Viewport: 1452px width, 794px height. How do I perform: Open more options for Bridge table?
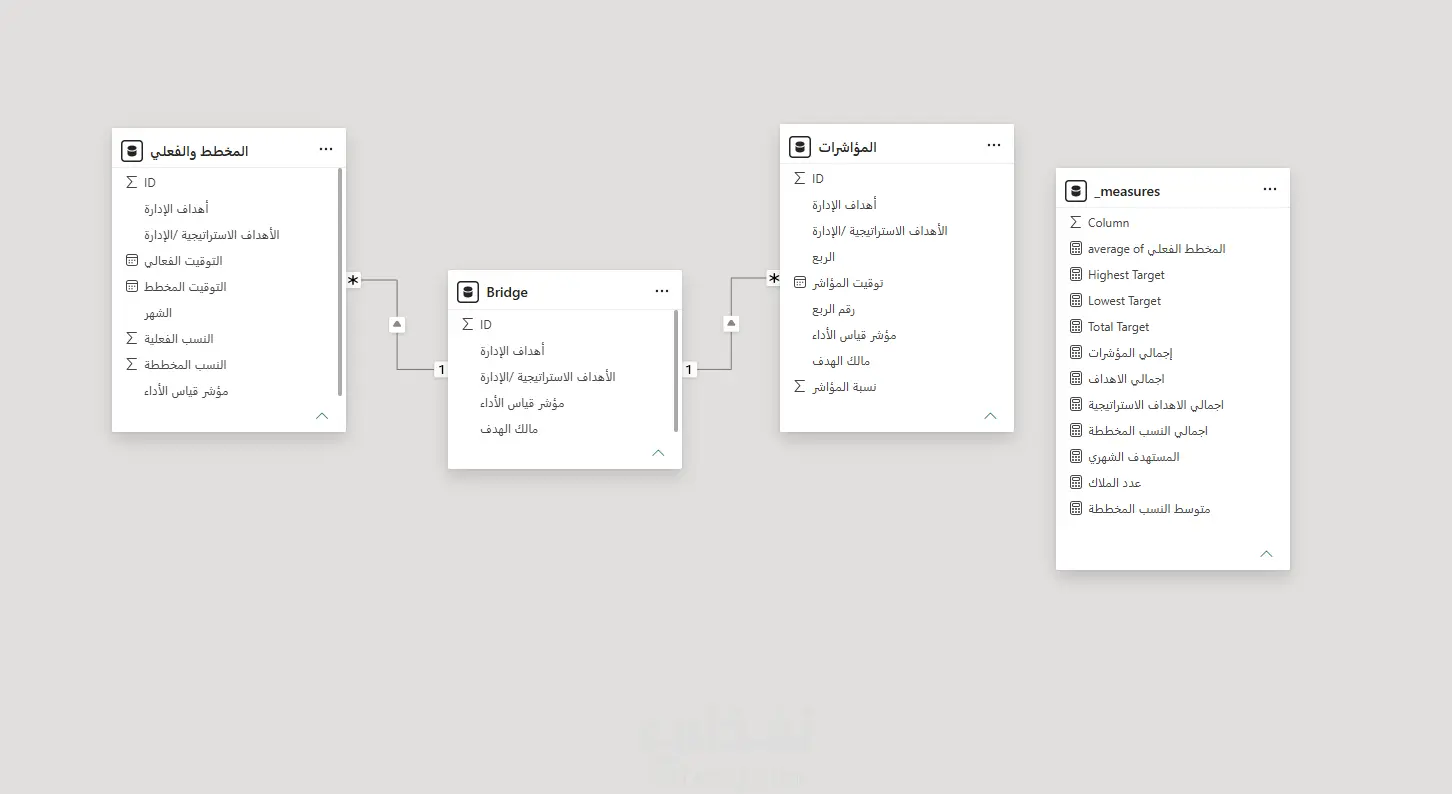[662, 292]
